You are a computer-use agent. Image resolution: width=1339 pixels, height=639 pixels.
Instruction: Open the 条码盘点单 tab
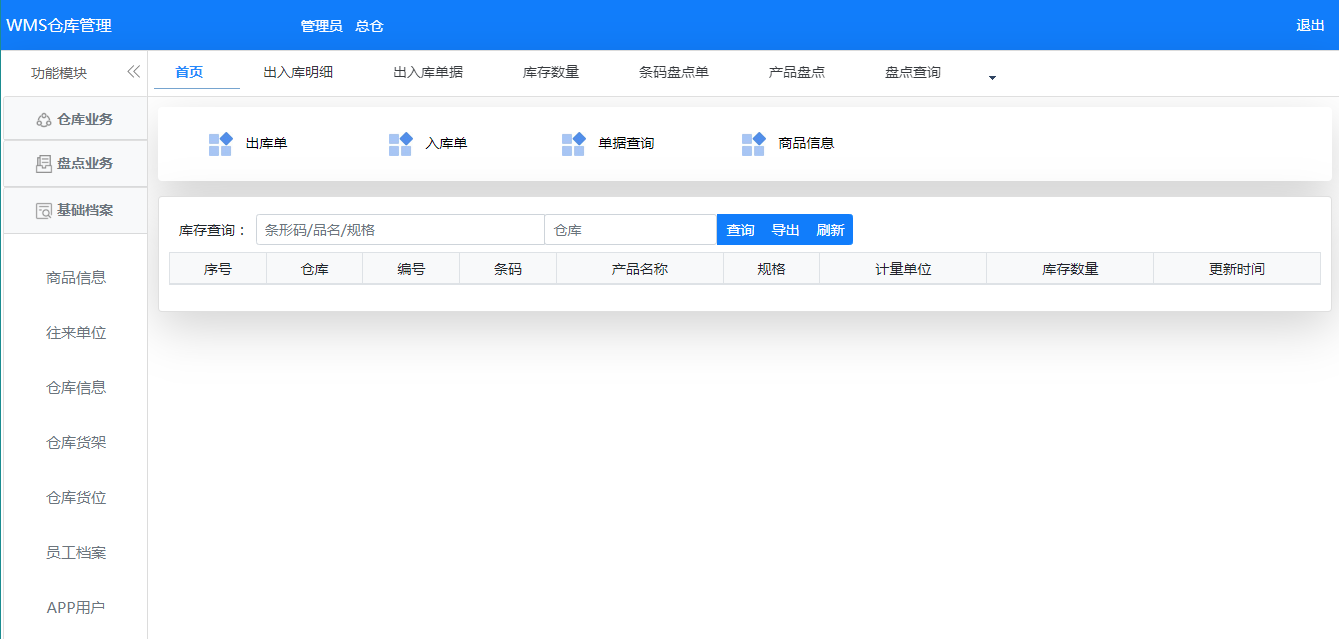click(674, 72)
